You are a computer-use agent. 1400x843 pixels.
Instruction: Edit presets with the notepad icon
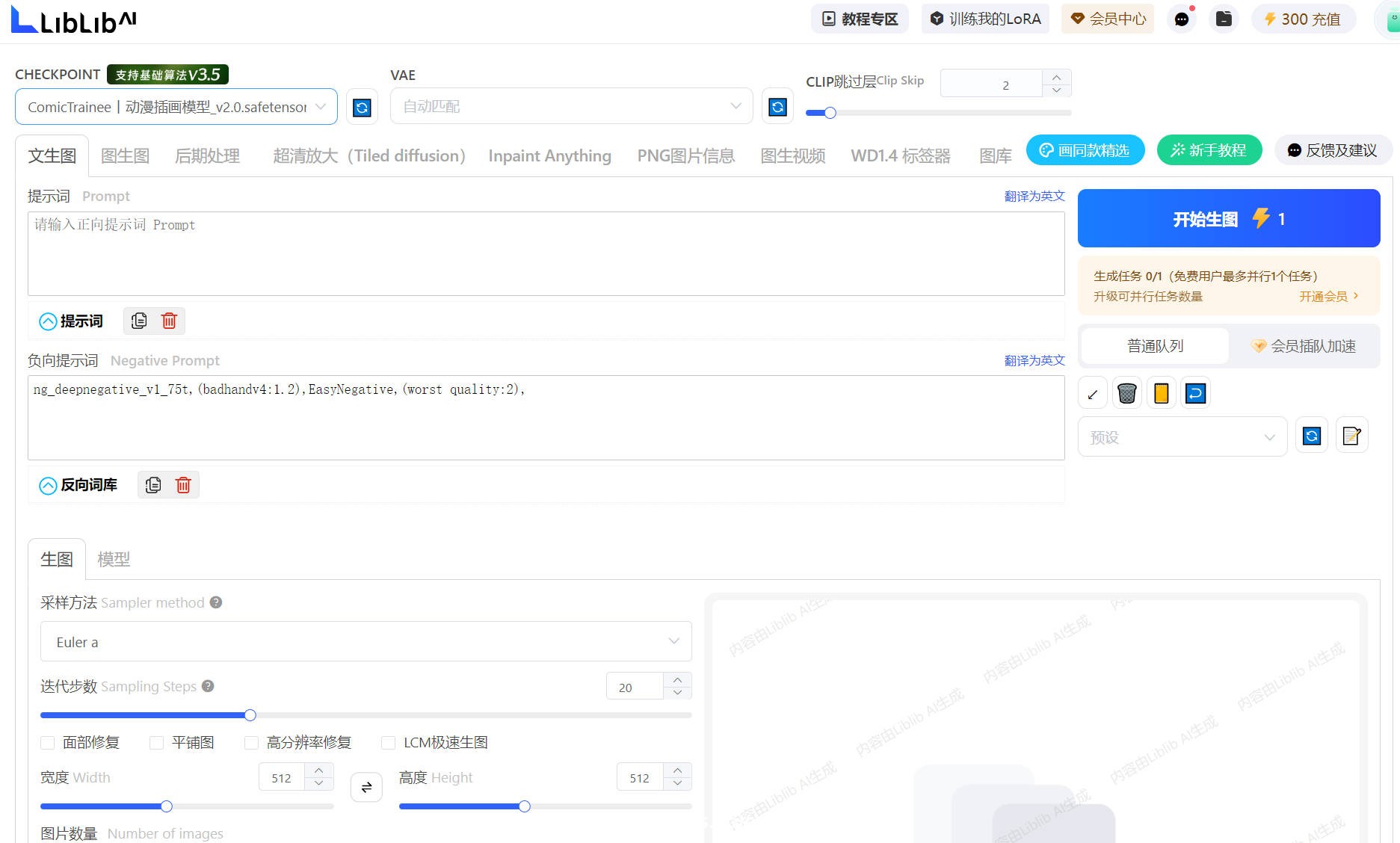(x=1351, y=436)
